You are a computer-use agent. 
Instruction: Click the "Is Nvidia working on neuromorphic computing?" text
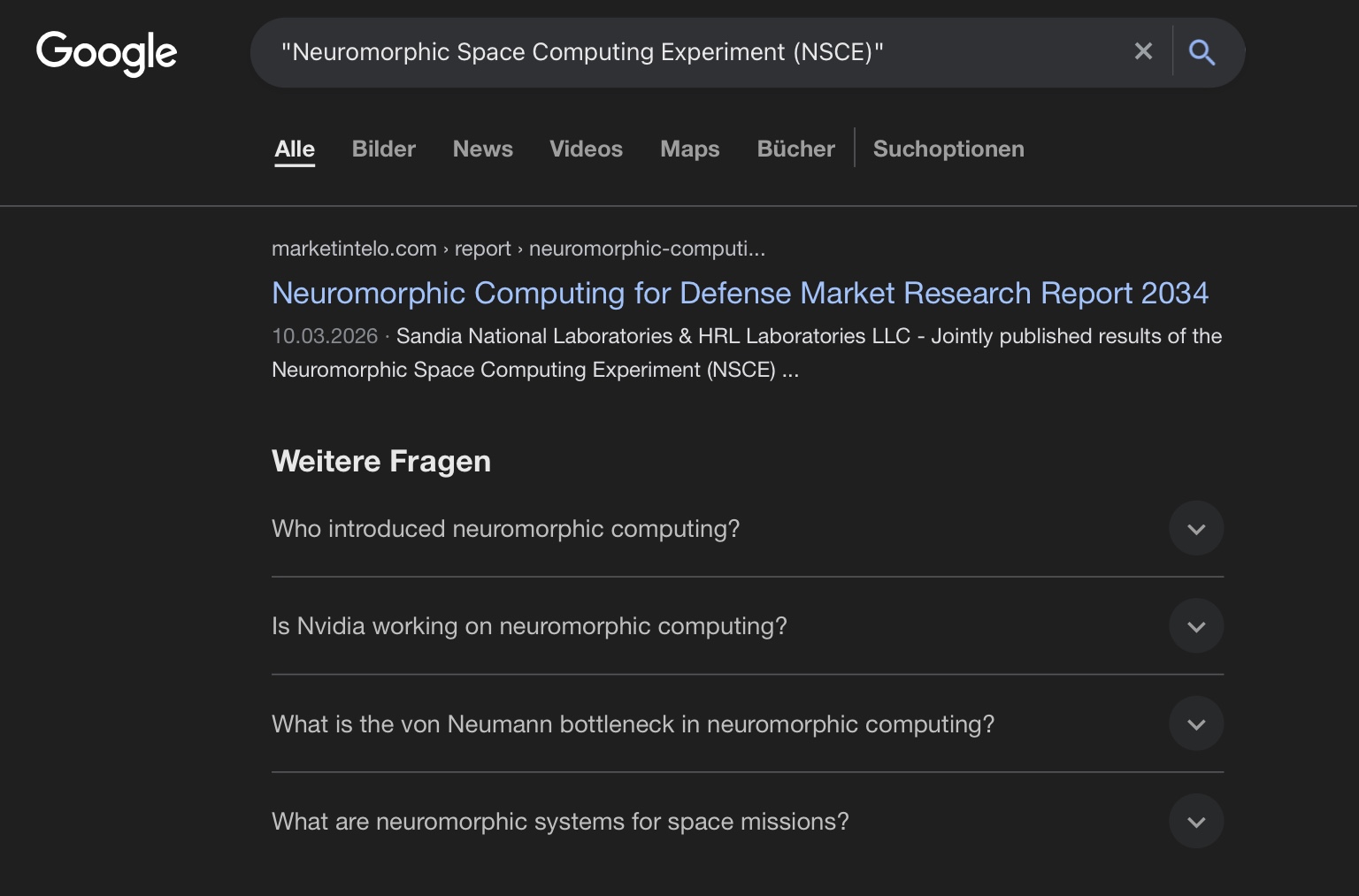tap(529, 626)
